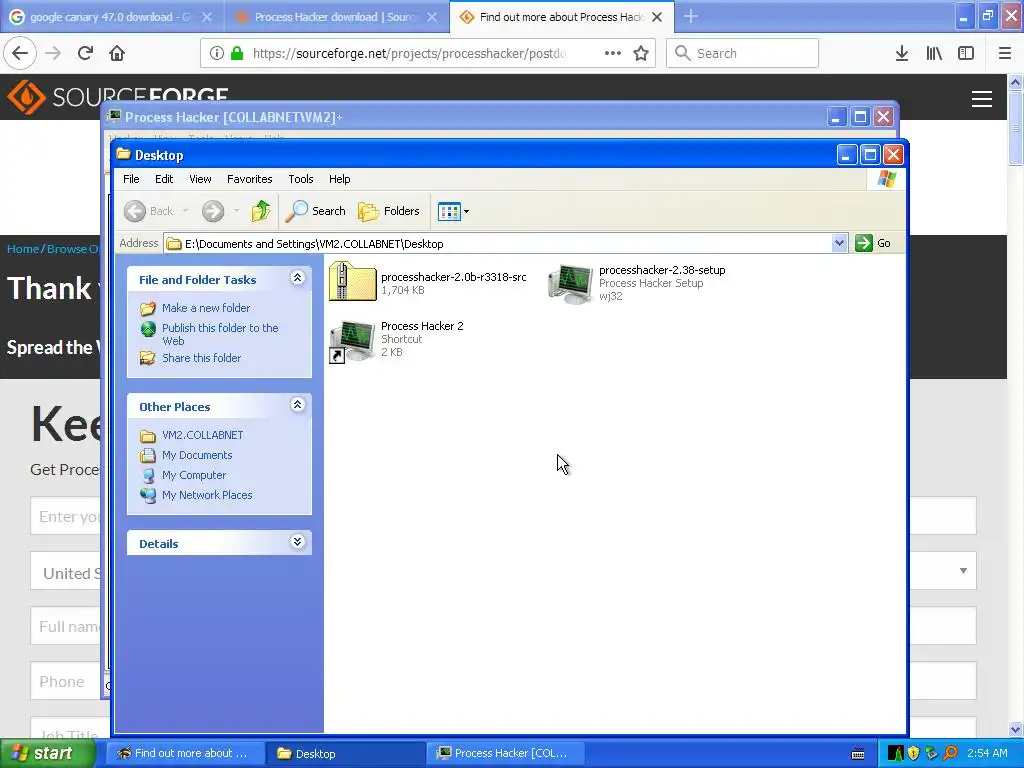Open page actions three-dot menu in URL bar

pos(613,53)
